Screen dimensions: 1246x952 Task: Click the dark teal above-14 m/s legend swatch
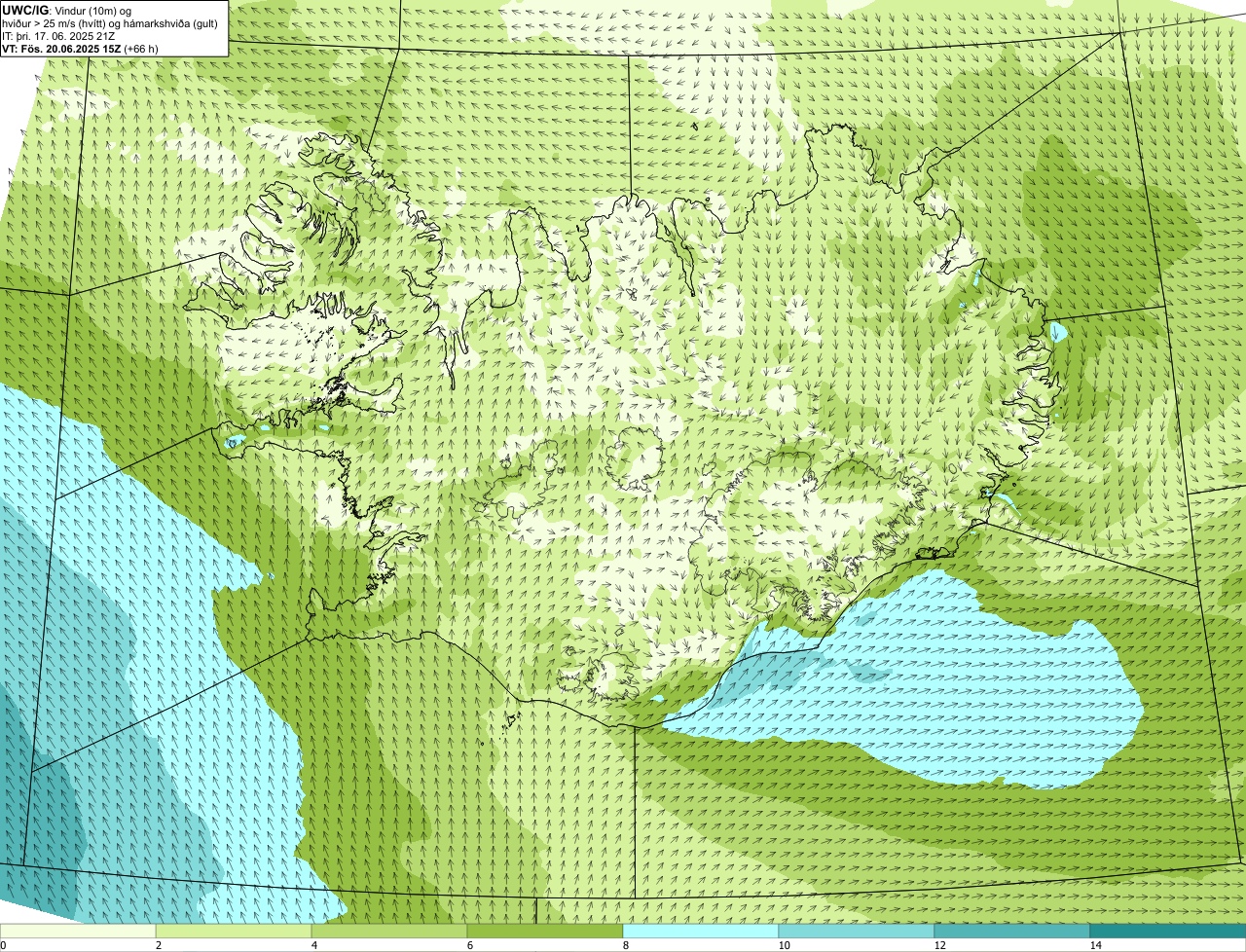[1168, 932]
